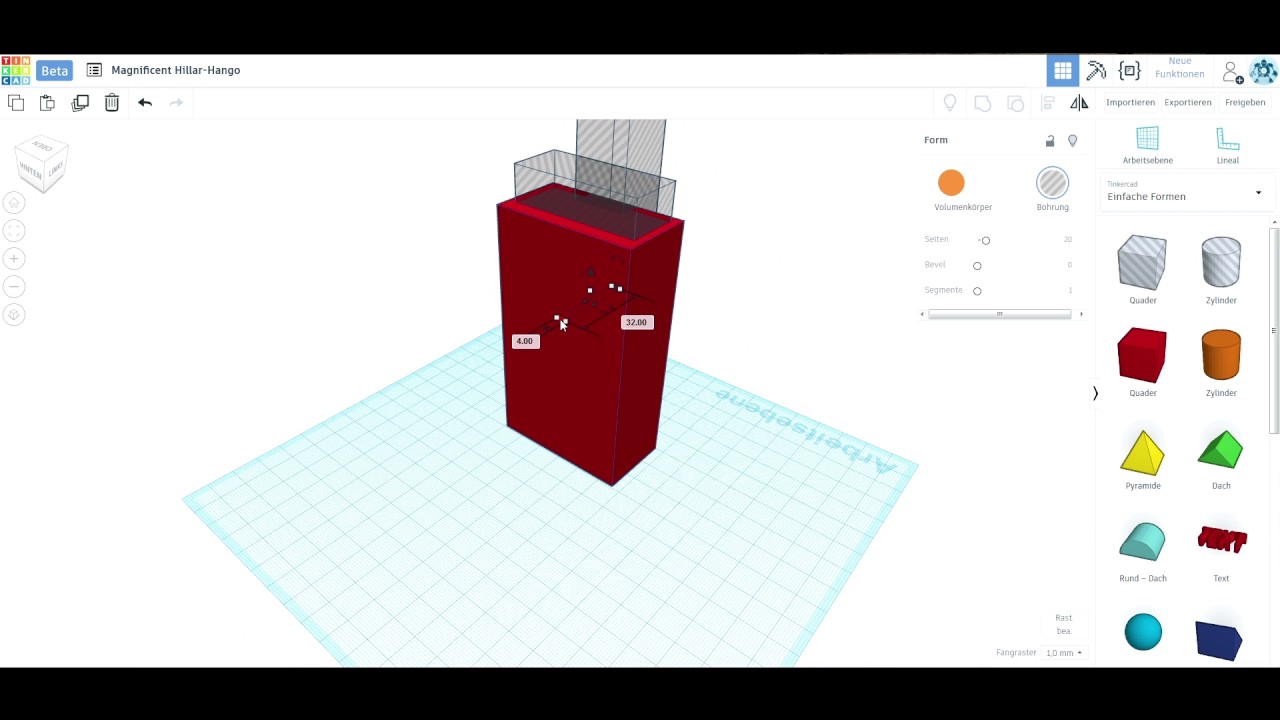Open the user profile avatar
Viewport: 1280px width, 720px height.
[1264, 71]
